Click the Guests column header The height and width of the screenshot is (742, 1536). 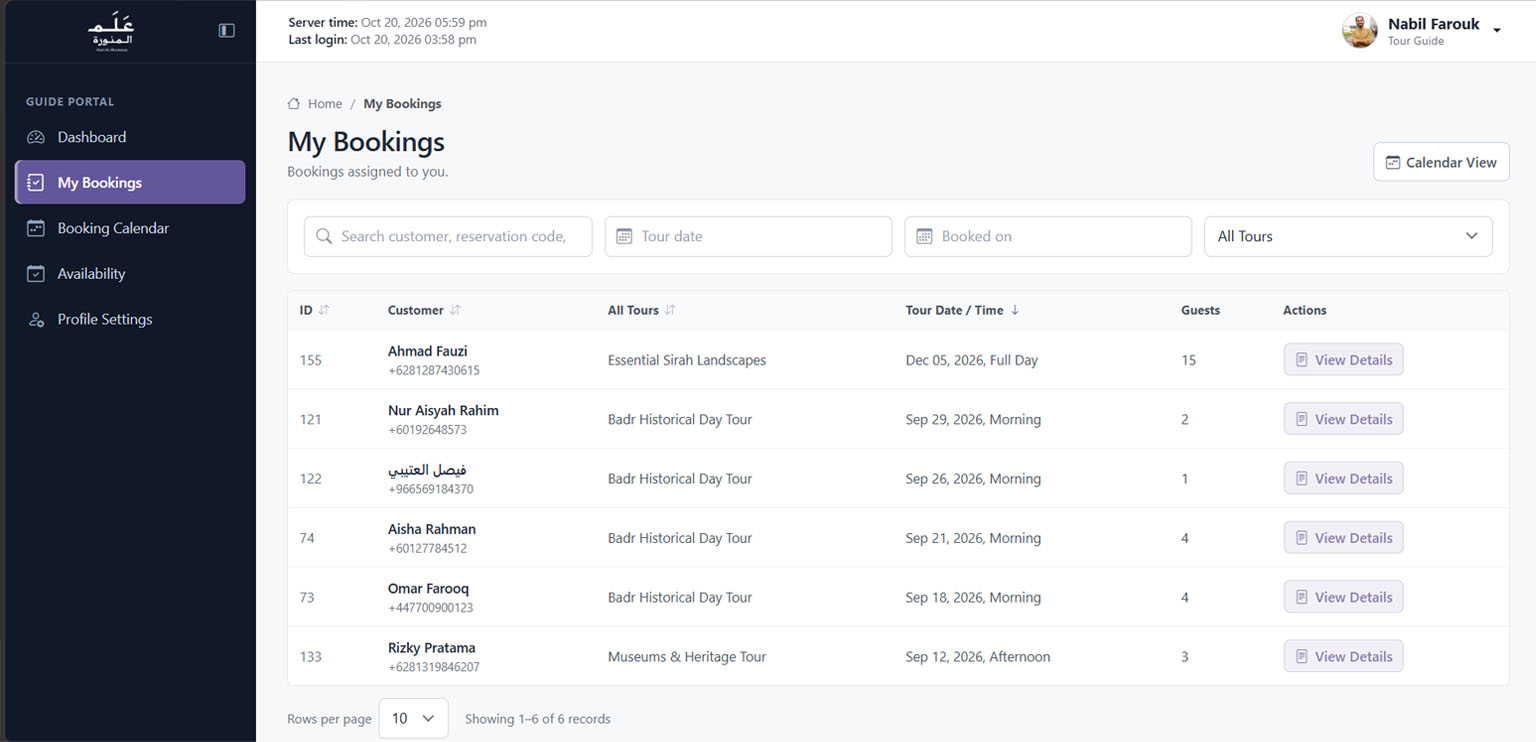tap(1200, 310)
